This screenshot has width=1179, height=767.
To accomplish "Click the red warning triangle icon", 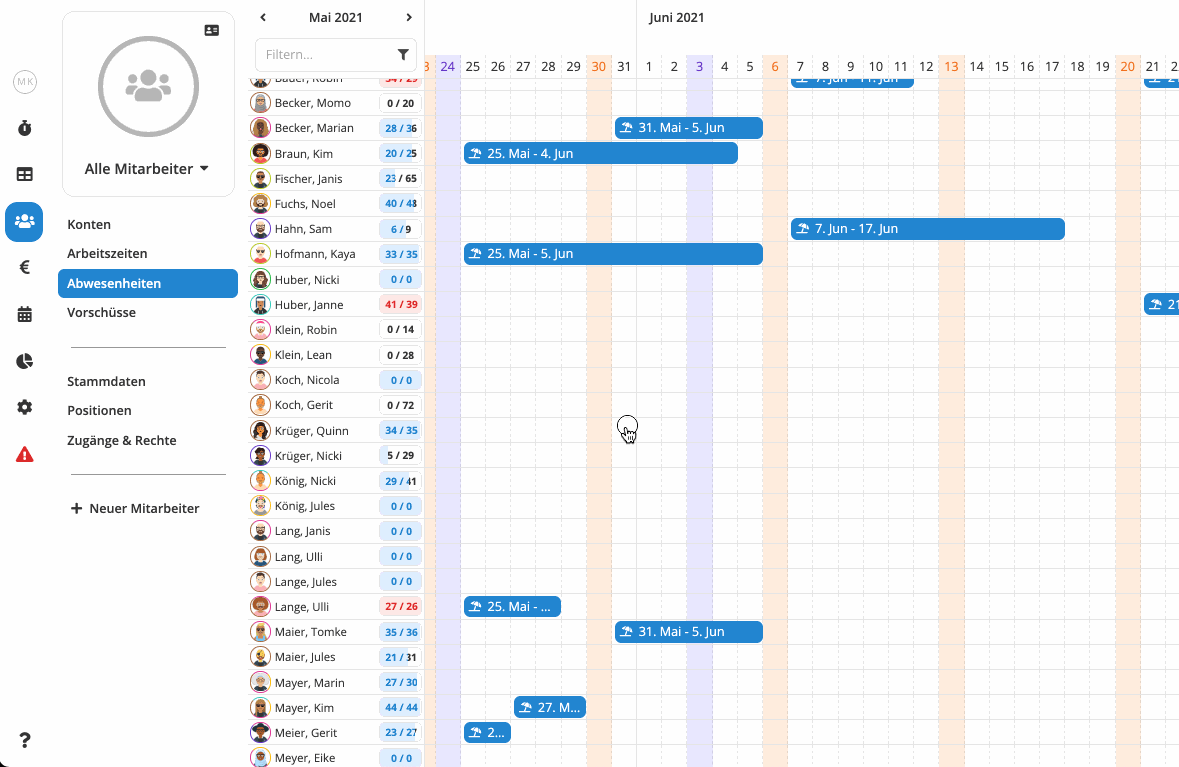I will pyautogui.click(x=24, y=454).
